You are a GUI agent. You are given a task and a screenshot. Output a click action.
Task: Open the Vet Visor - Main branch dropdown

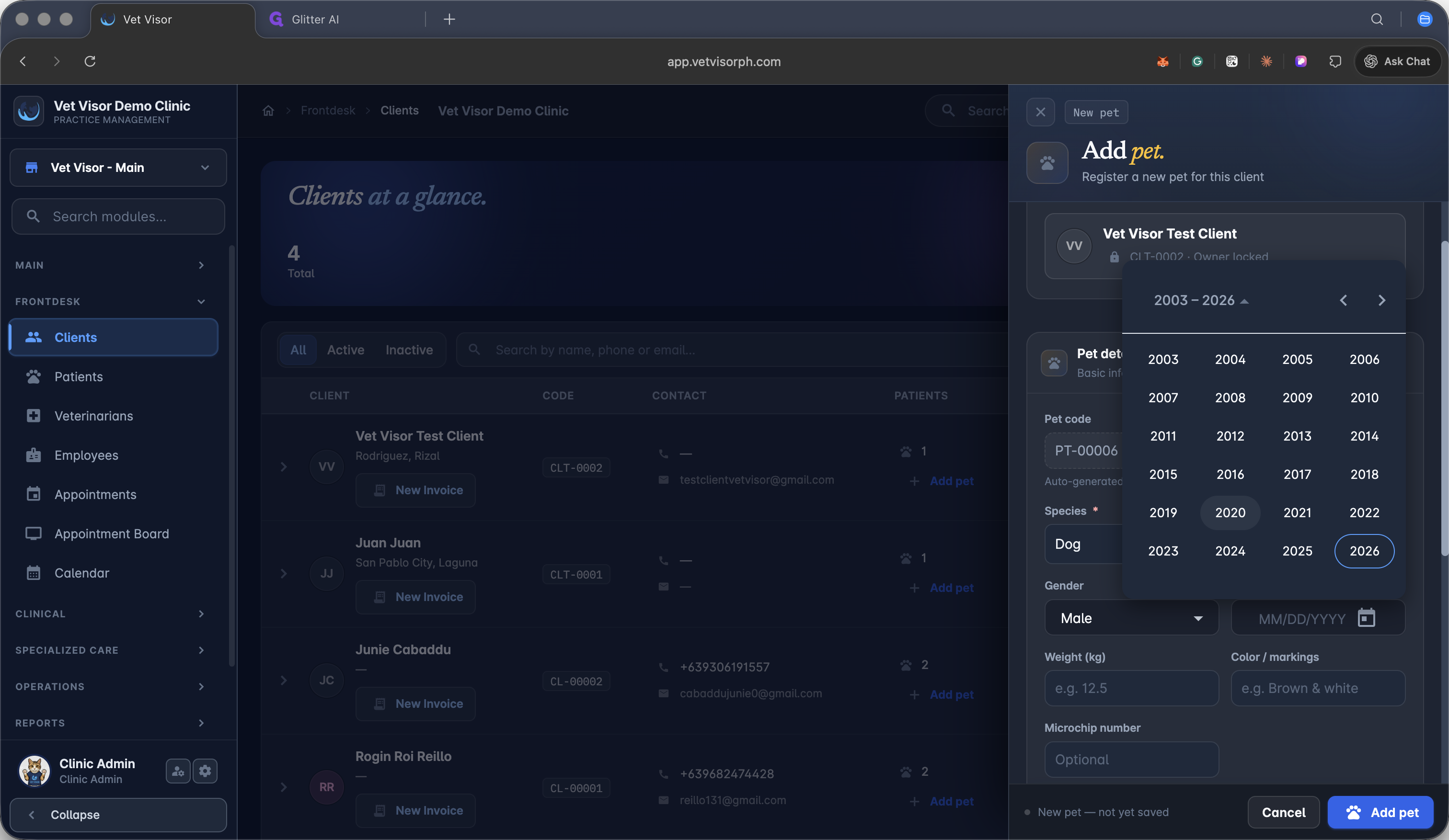118,168
